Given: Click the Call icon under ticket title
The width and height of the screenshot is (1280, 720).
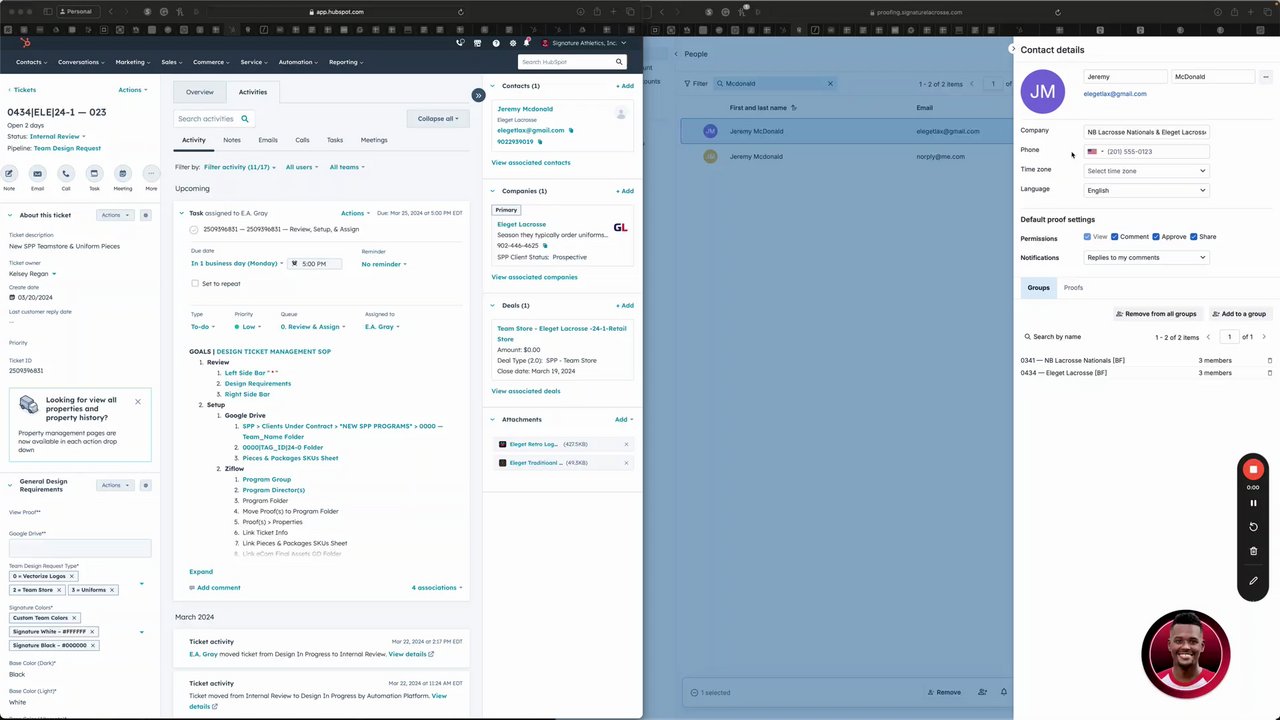Looking at the screenshot, I should [66, 173].
